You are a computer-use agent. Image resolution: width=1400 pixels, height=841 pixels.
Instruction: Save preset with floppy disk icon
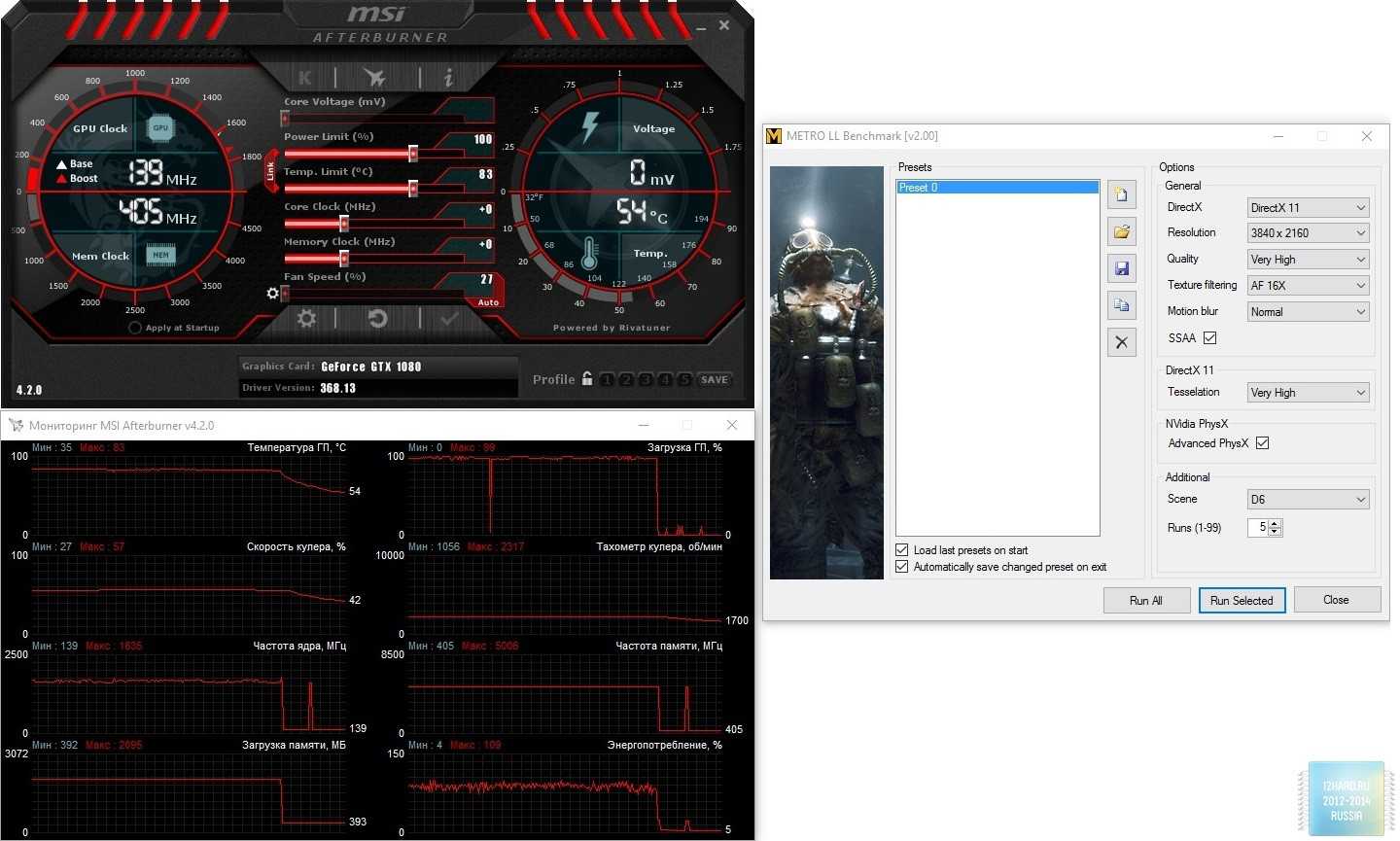pos(1121,268)
